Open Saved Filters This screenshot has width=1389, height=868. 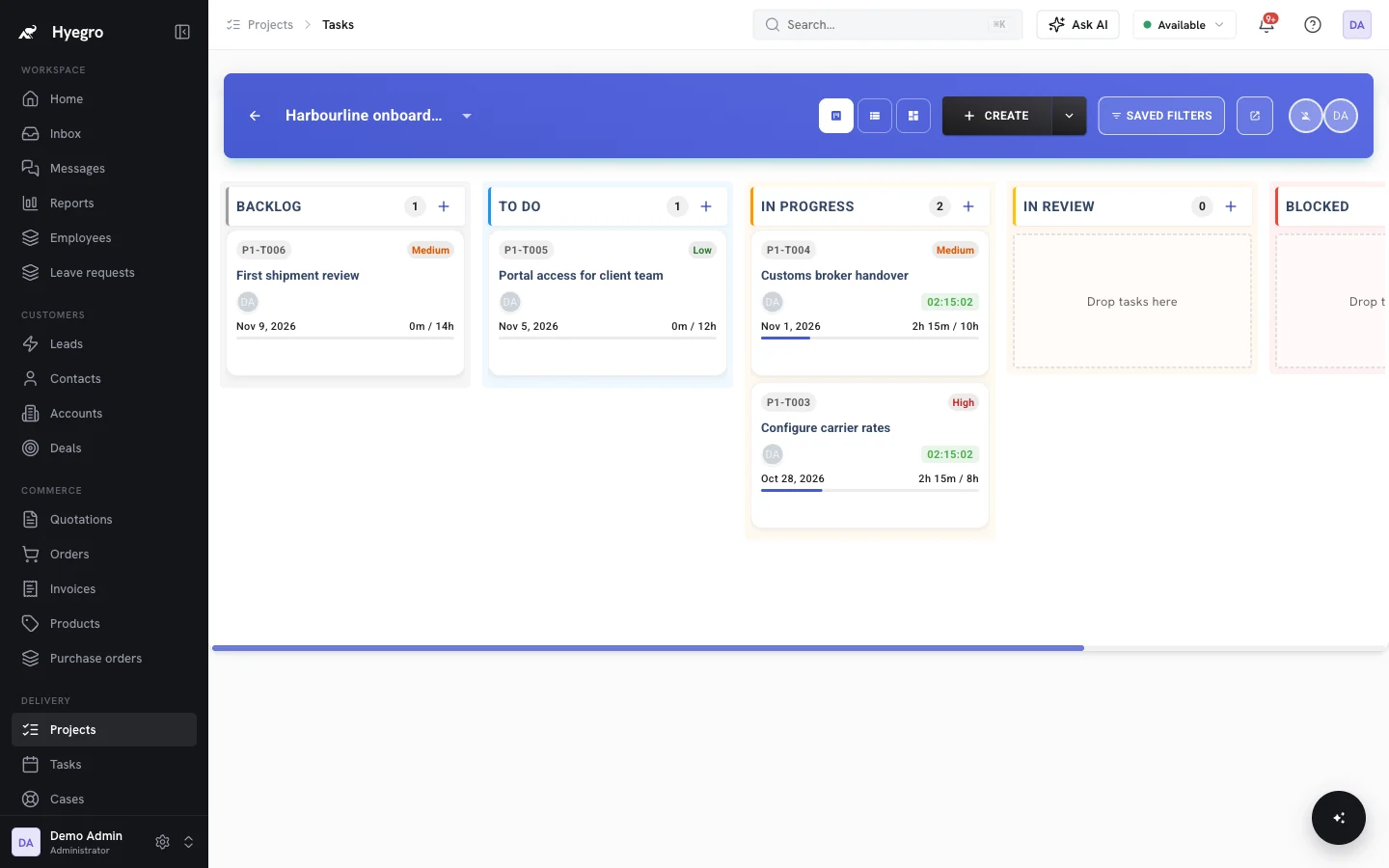click(x=1161, y=116)
